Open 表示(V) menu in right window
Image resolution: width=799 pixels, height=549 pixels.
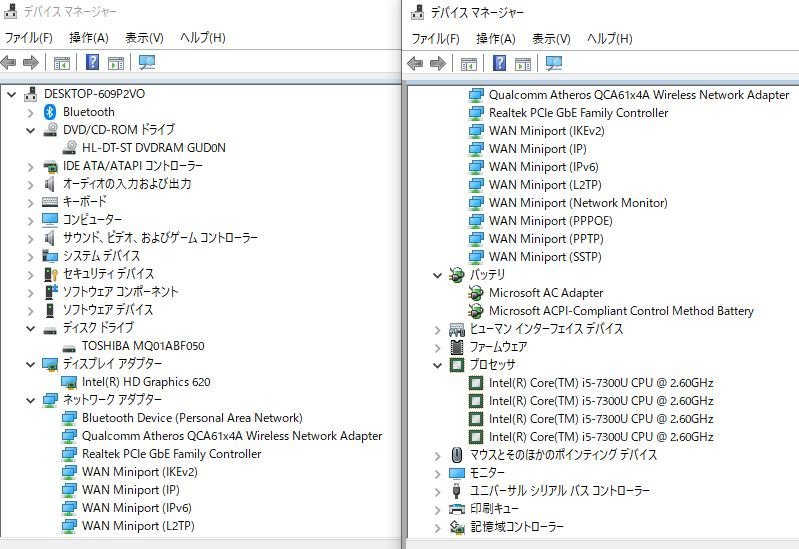click(x=551, y=39)
